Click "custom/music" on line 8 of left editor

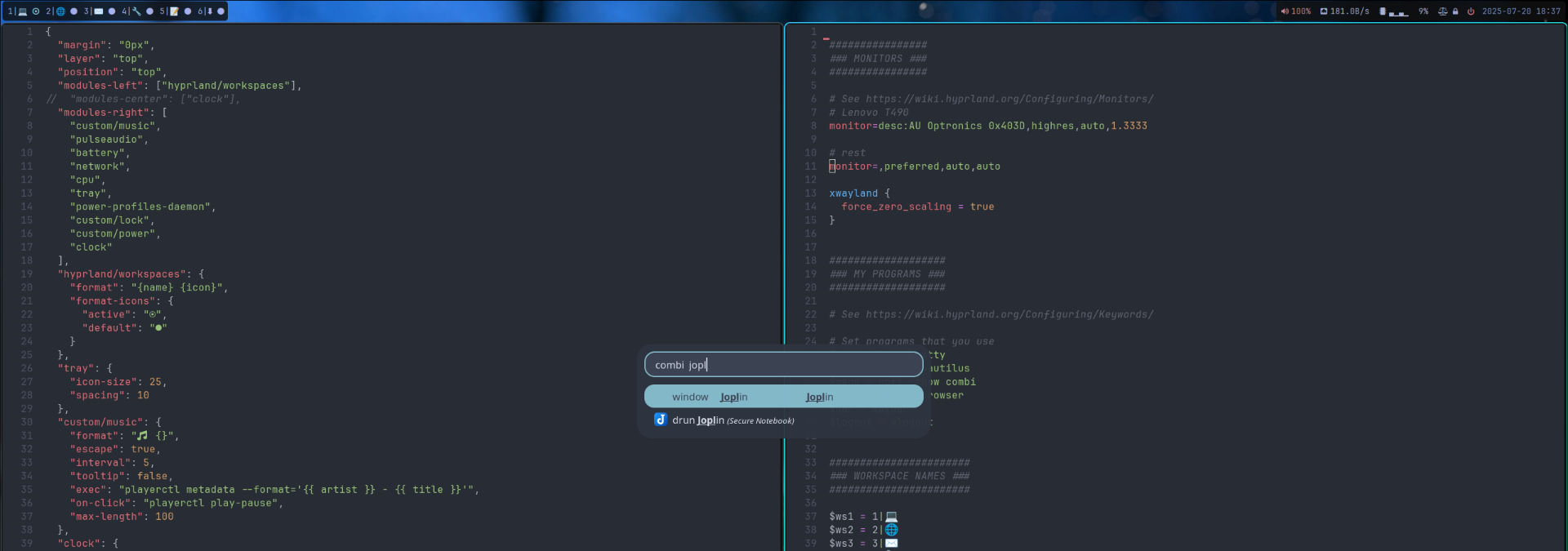(115, 126)
